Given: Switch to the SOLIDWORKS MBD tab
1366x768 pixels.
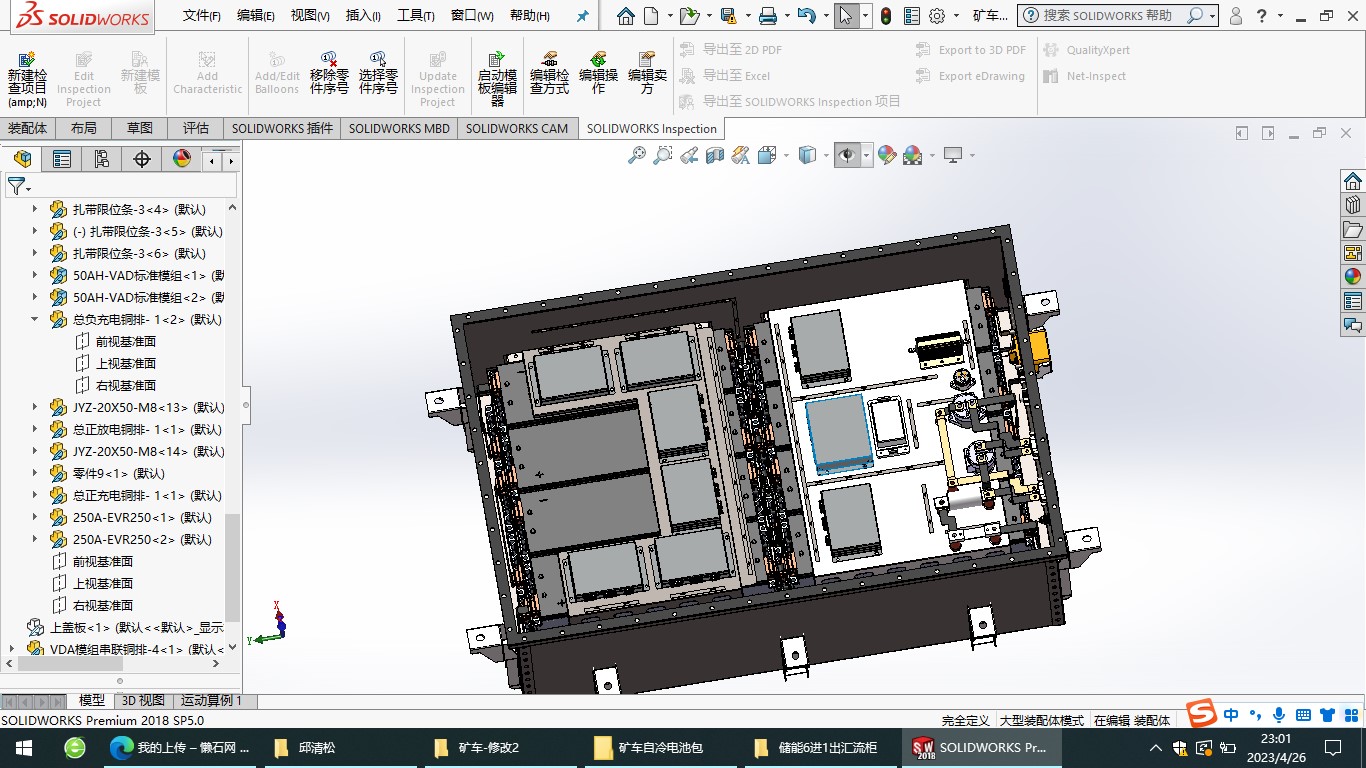Looking at the screenshot, I should 399,128.
